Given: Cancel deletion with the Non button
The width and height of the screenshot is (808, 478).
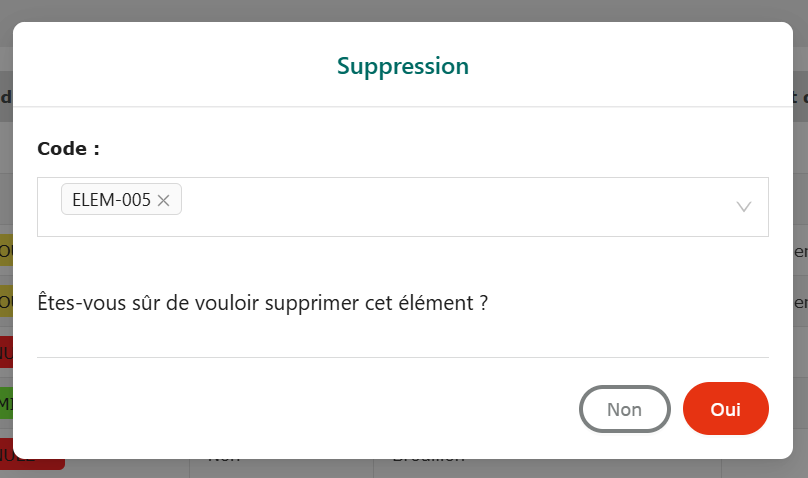Looking at the screenshot, I should (x=625, y=410).
